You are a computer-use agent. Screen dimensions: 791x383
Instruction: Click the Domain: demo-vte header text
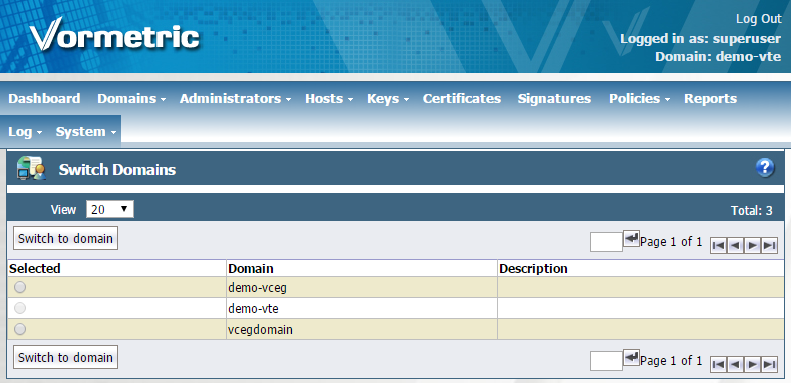click(718, 57)
